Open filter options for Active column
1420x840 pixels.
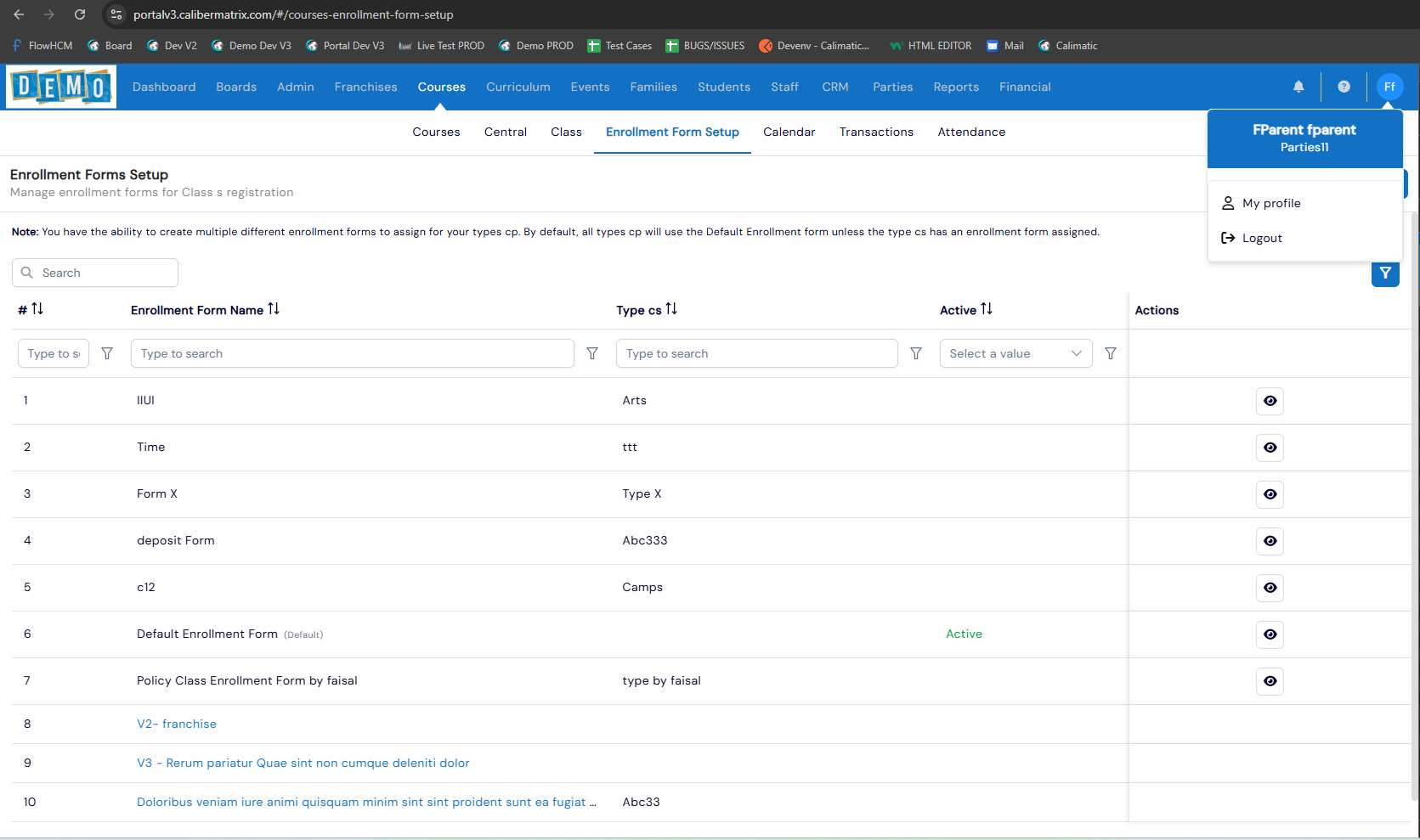(x=1111, y=353)
